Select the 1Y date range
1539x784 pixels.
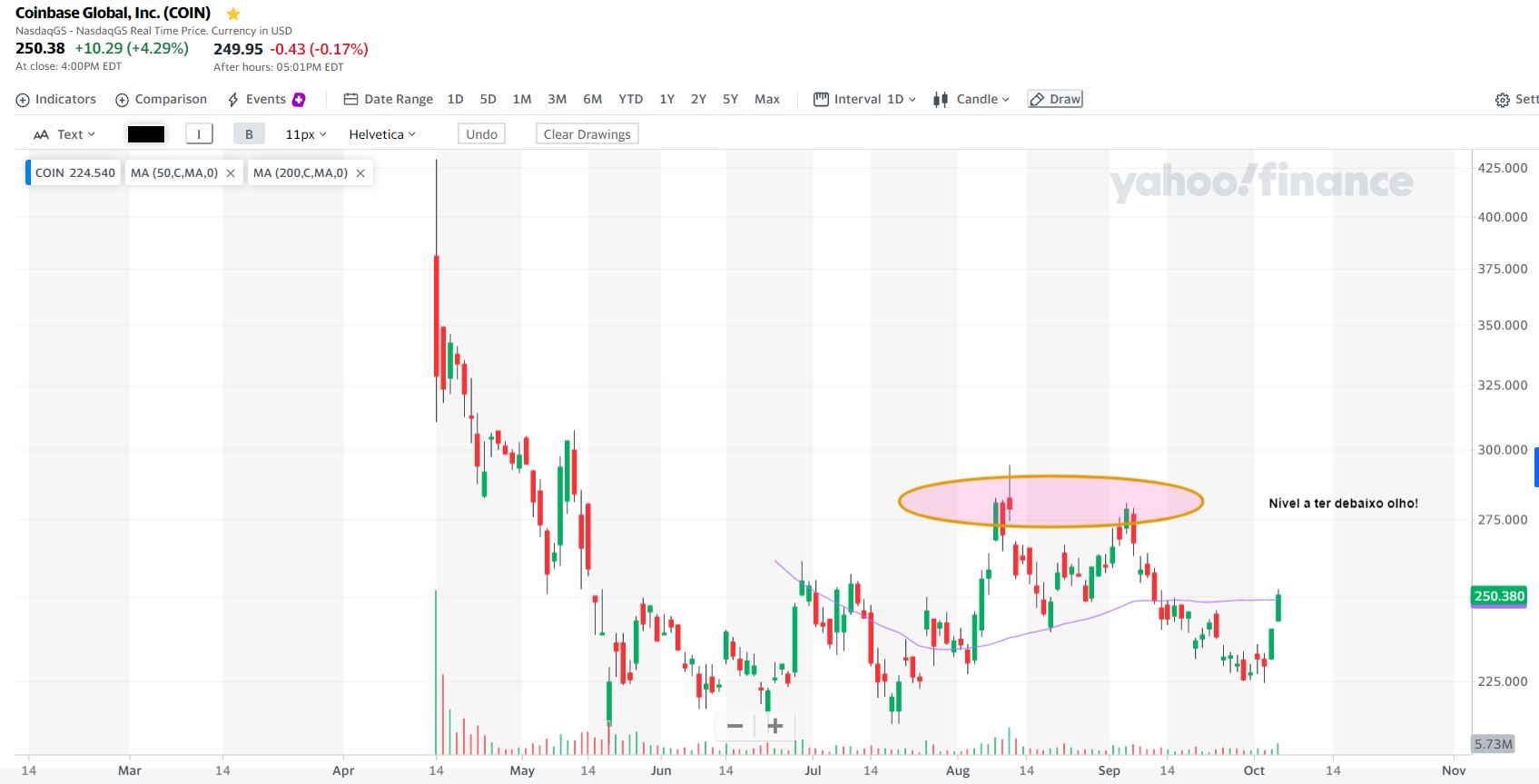pos(667,100)
